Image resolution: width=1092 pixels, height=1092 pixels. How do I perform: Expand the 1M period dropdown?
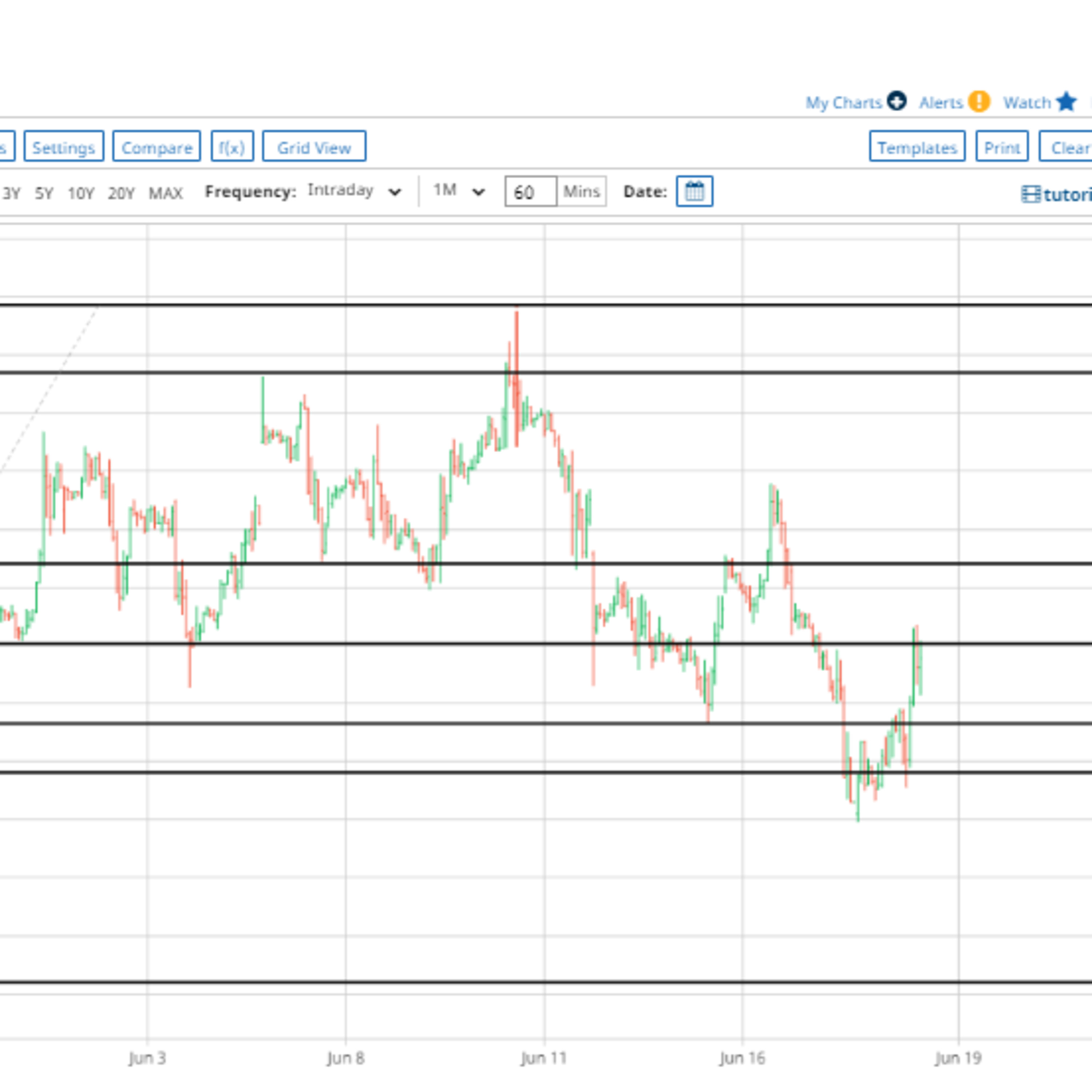459,191
